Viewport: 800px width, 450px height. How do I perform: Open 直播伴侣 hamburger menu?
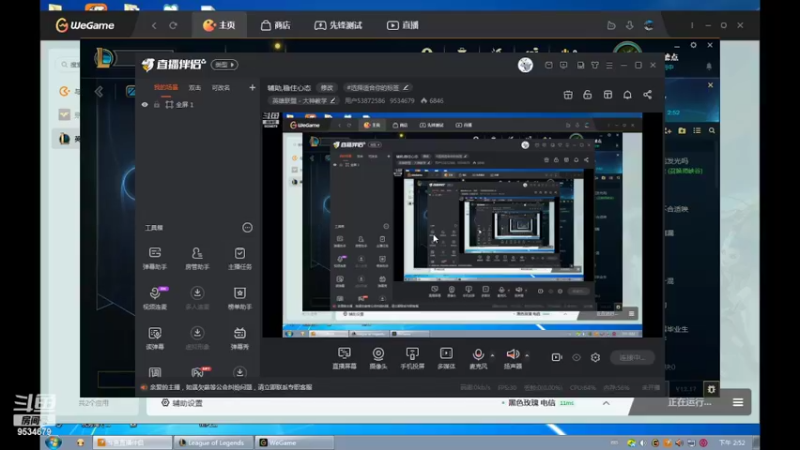(x=609, y=65)
